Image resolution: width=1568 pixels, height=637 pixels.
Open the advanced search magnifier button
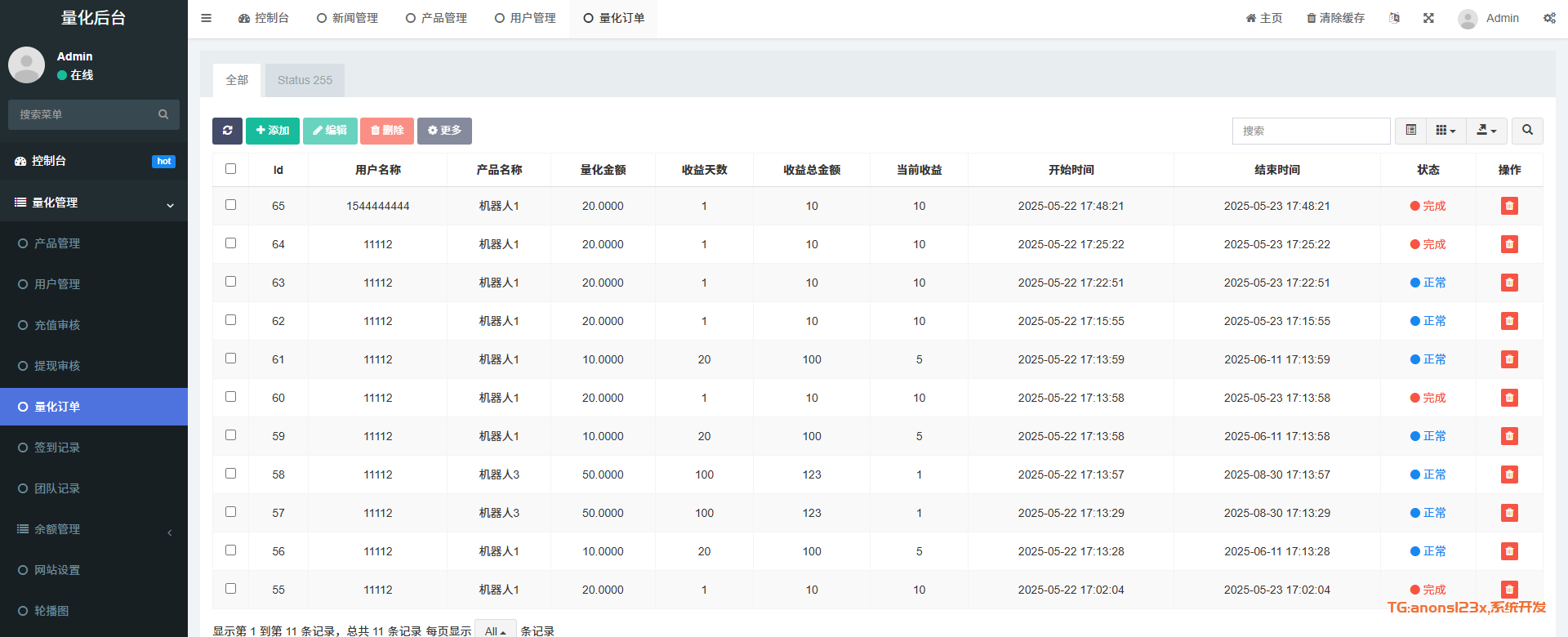click(x=1527, y=131)
